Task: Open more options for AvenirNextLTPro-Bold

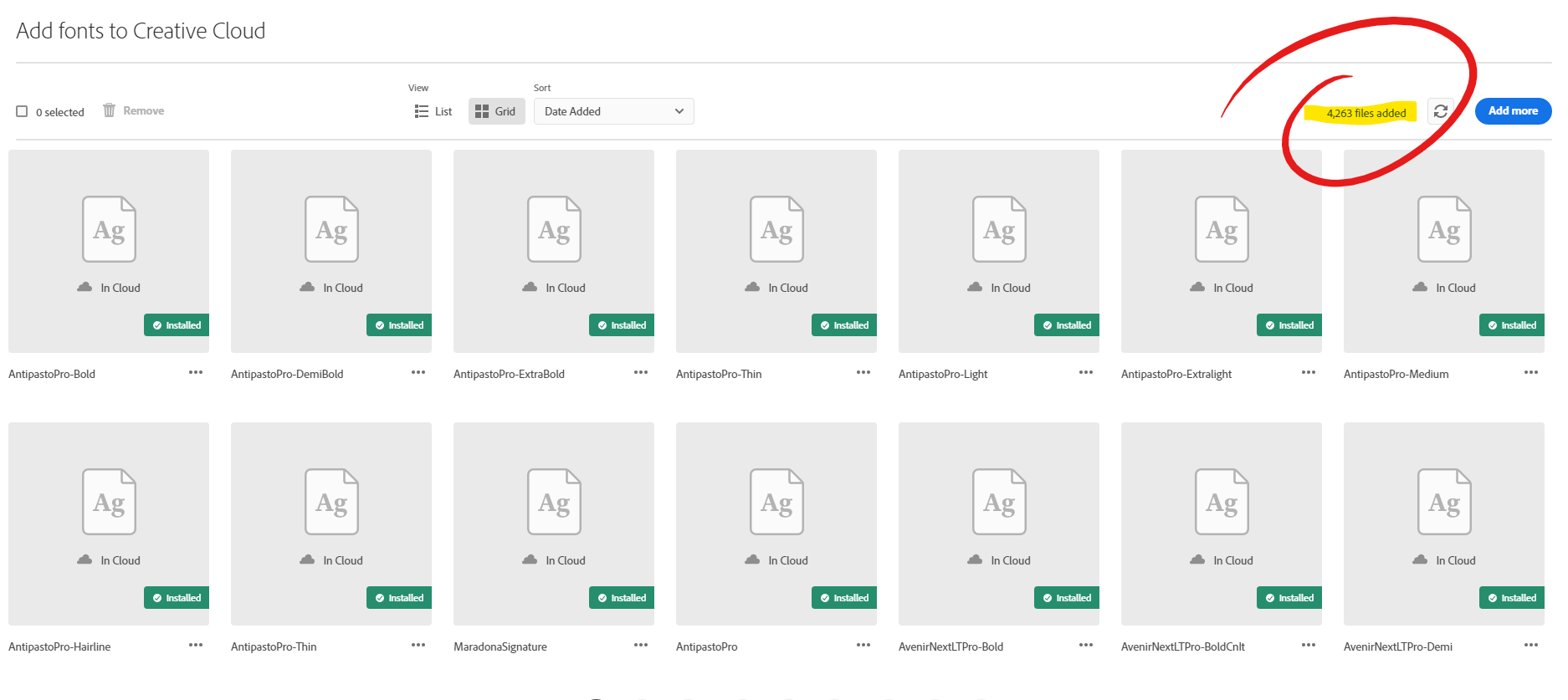Action: pos(1086,645)
